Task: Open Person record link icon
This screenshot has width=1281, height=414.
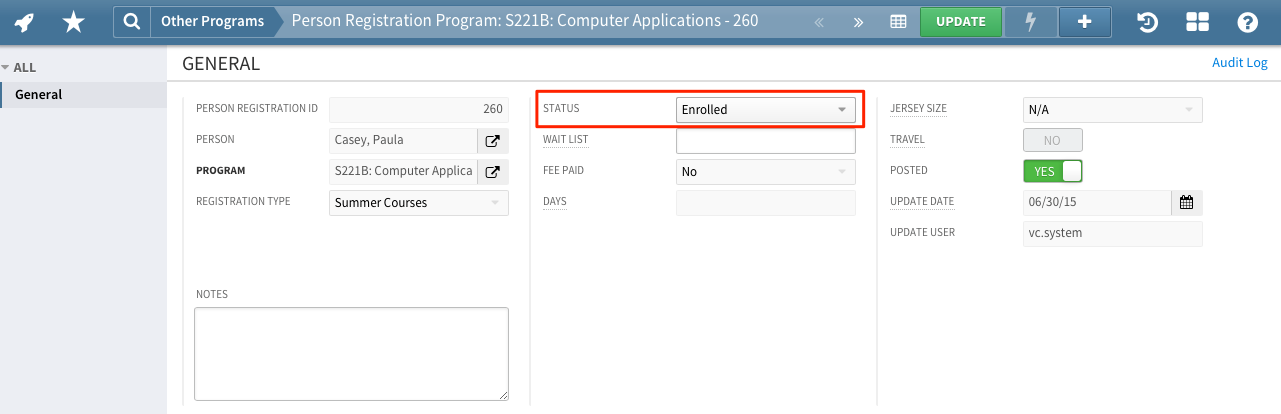Action: [x=493, y=140]
